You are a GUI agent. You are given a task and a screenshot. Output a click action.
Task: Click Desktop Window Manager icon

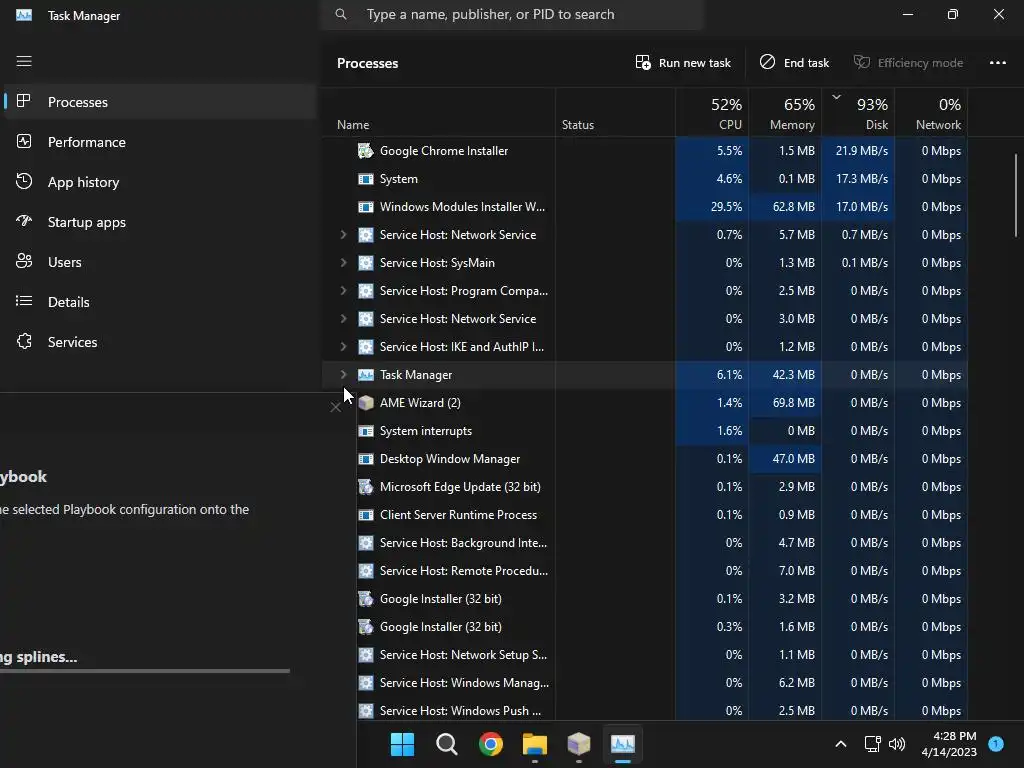pos(366,459)
